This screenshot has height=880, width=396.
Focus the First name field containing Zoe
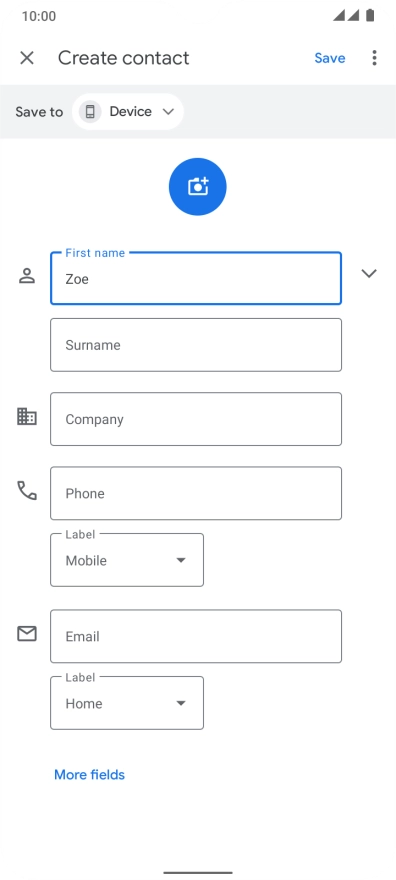[x=196, y=278]
